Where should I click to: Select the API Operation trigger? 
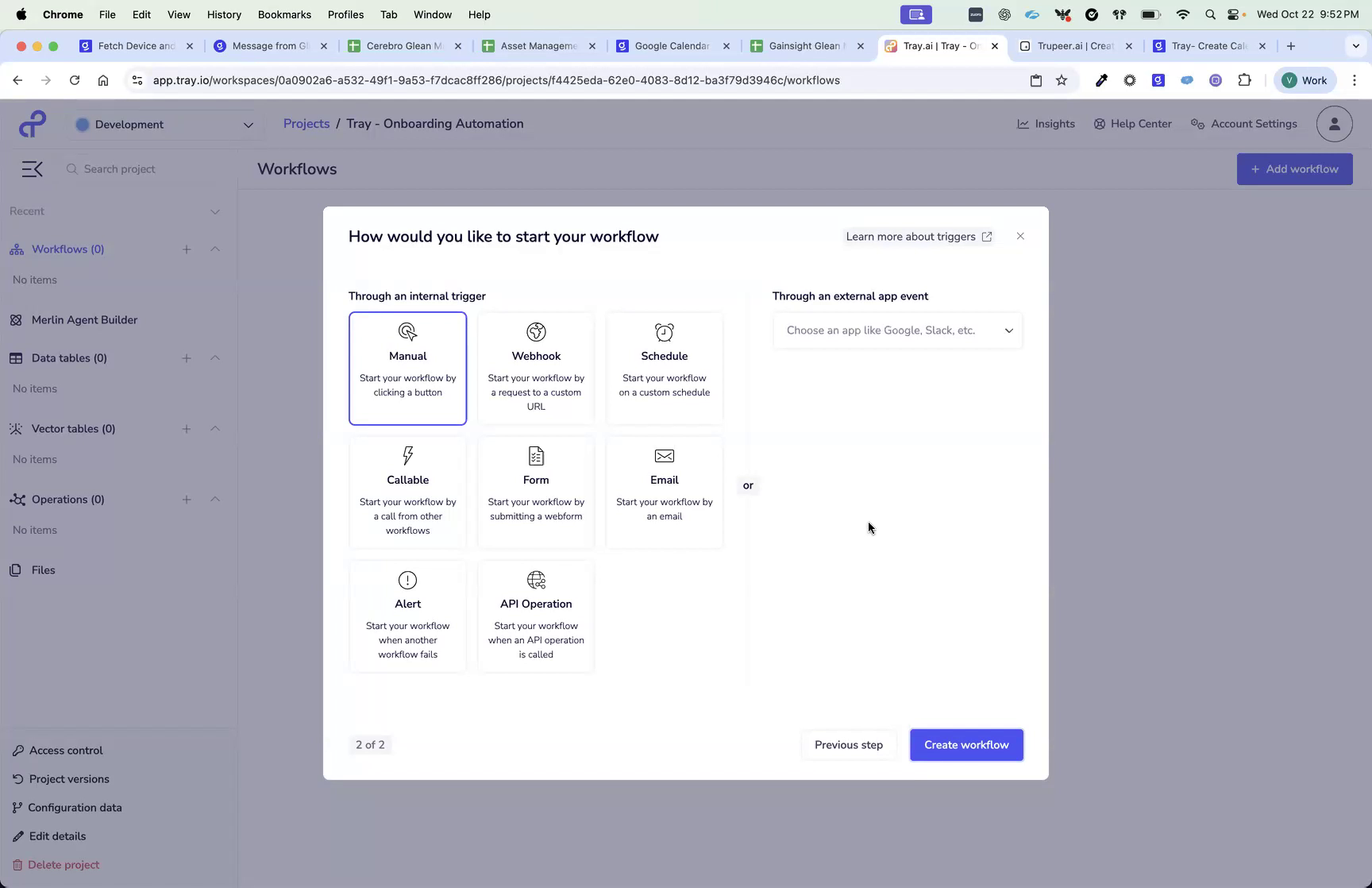click(536, 616)
